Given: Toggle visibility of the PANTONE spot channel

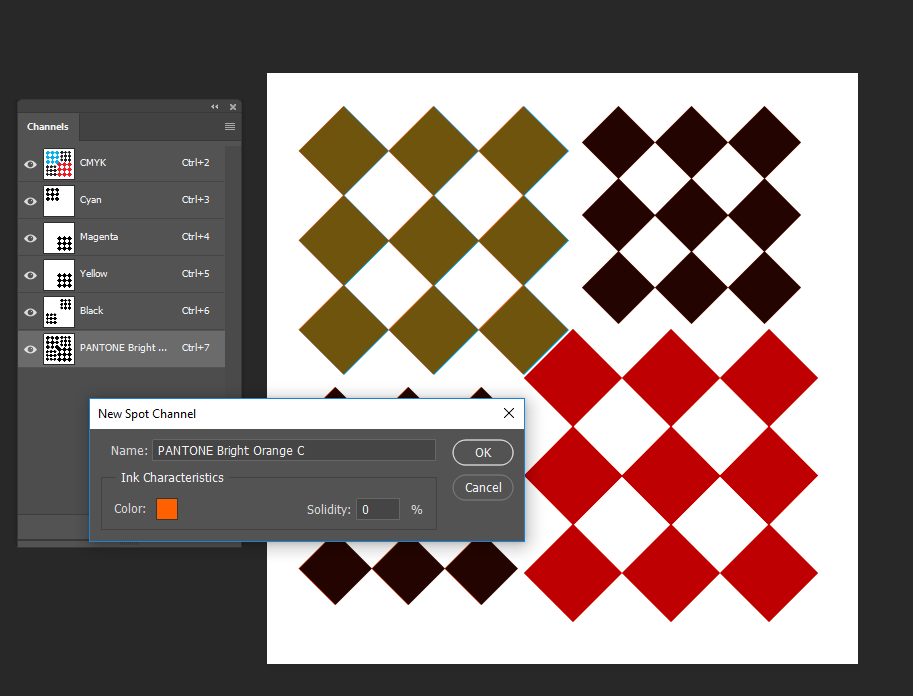Looking at the screenshot, I should pos(30,349).
